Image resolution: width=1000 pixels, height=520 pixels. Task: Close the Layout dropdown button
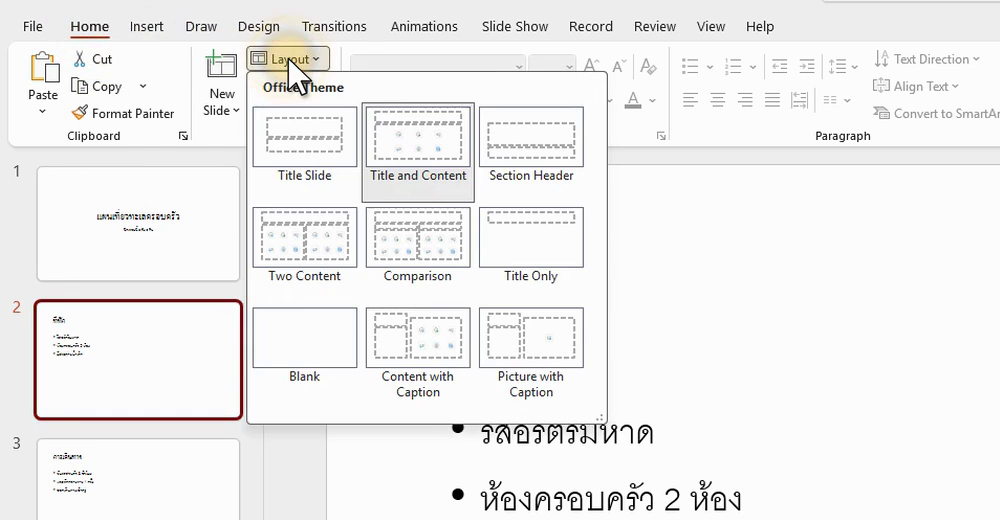tap(288, 59)
